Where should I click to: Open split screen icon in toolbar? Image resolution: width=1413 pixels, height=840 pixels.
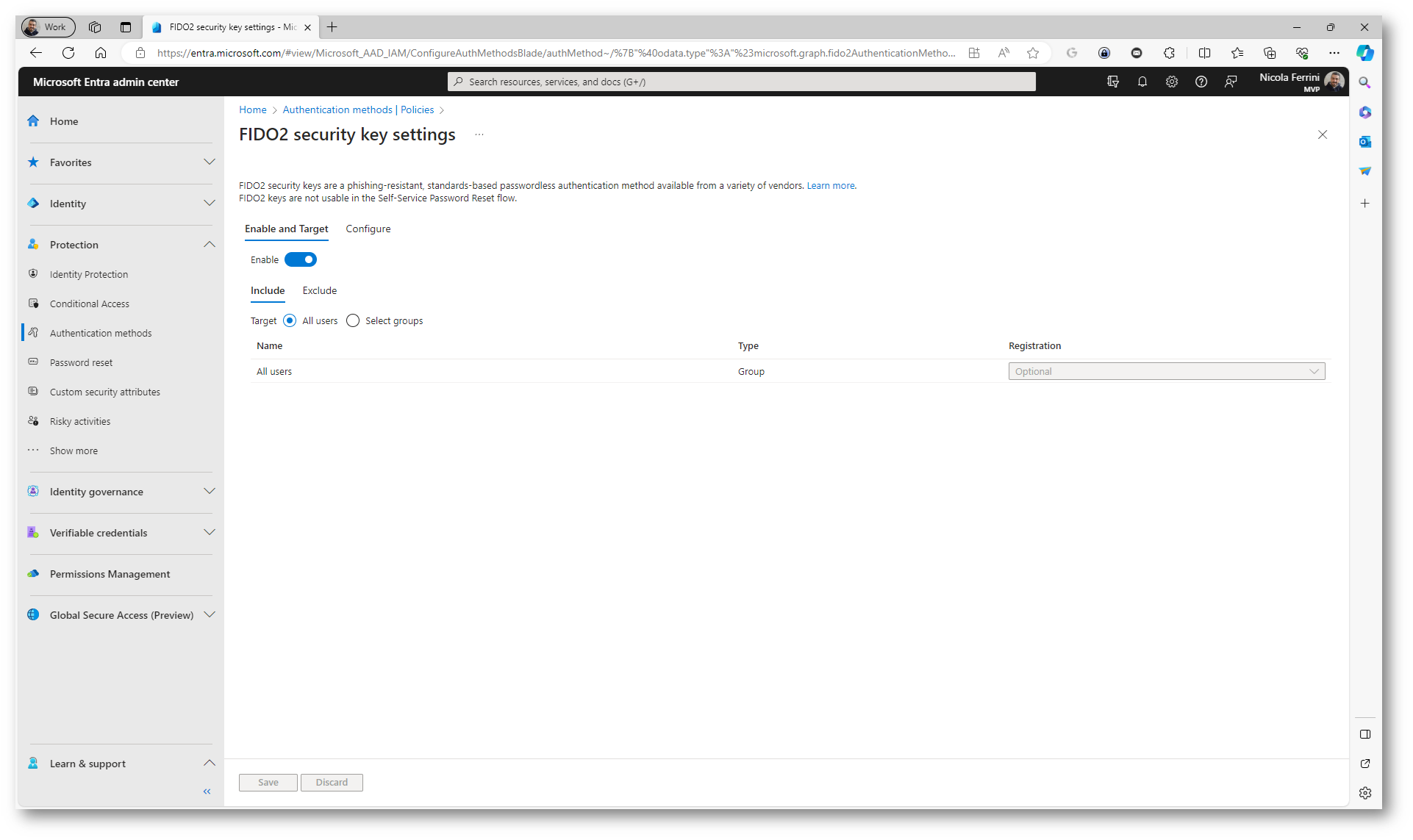[1204, 53]
